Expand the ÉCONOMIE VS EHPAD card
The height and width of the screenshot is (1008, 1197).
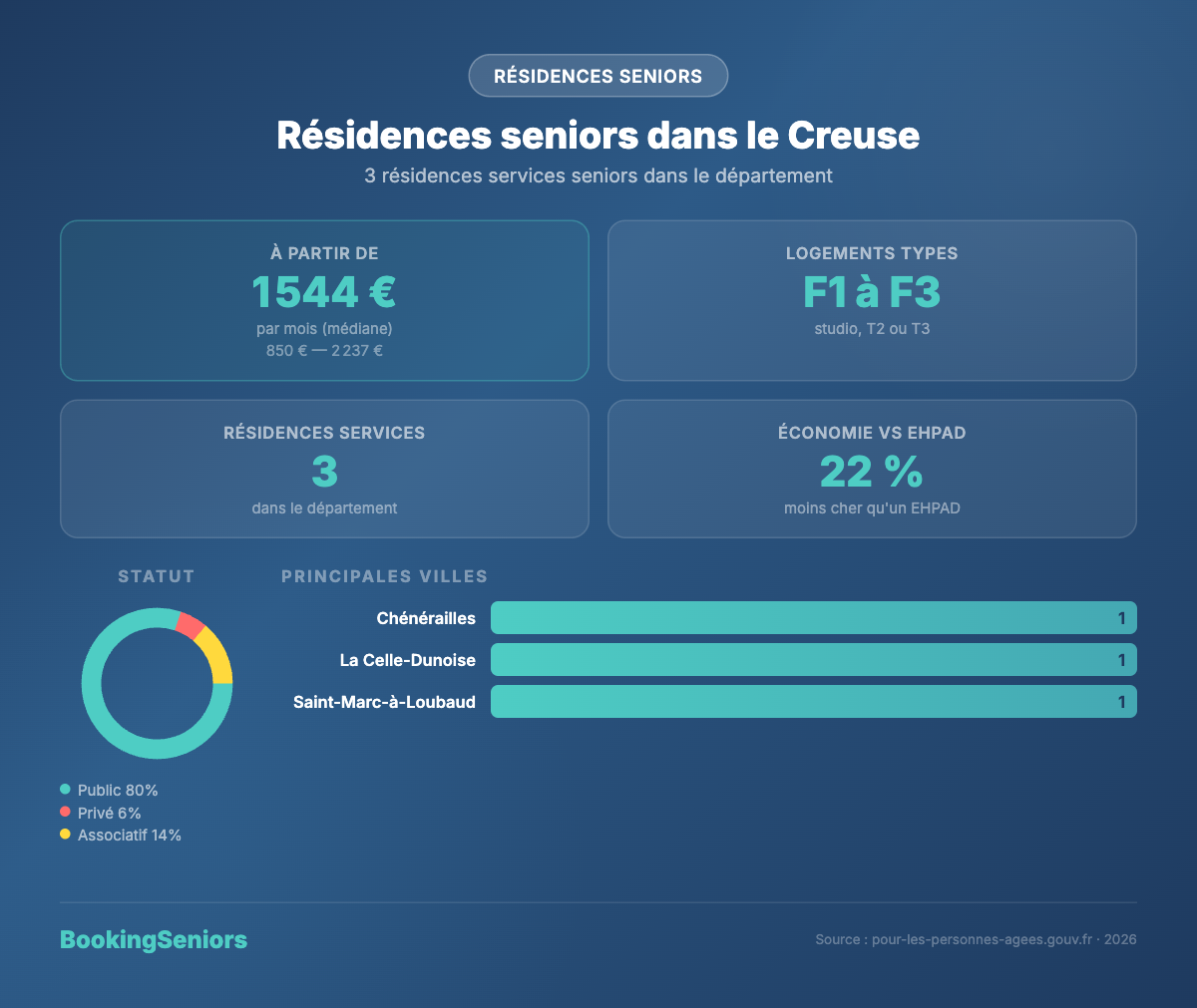(x=872, y=469)
